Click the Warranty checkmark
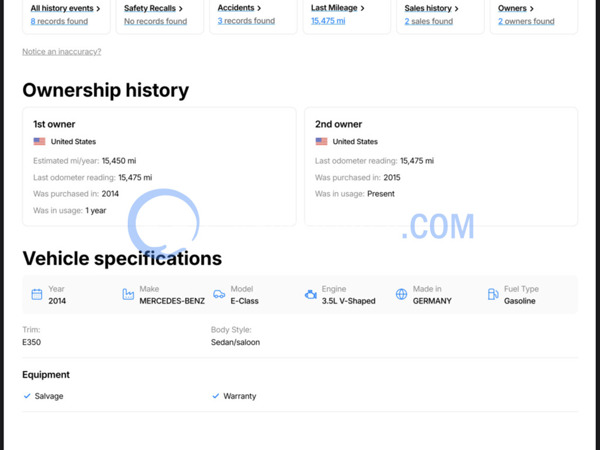600x450 pixels. tap(215, 396)
